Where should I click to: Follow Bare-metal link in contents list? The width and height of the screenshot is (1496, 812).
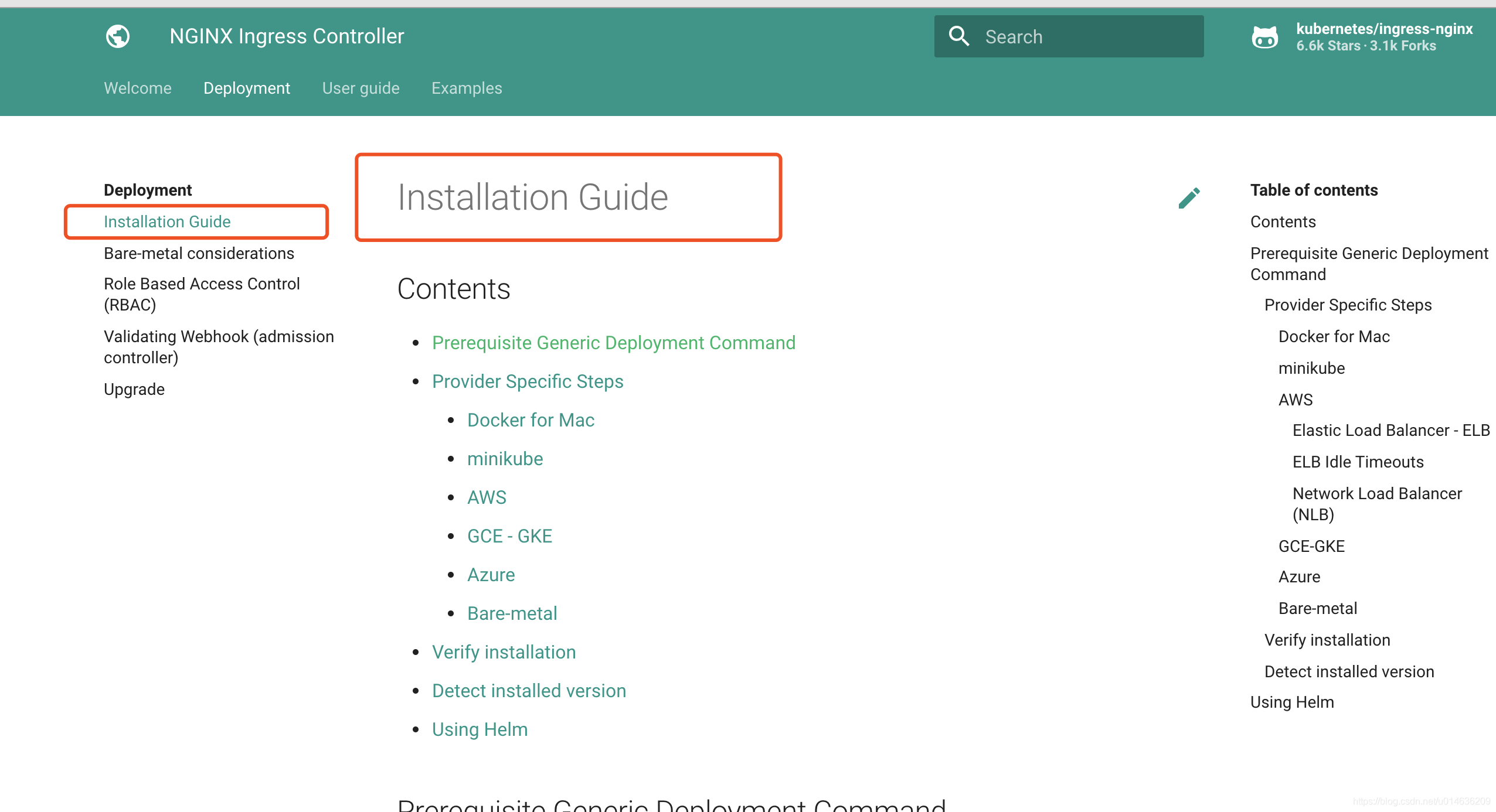pyautogui.click(x=512, y=613)
